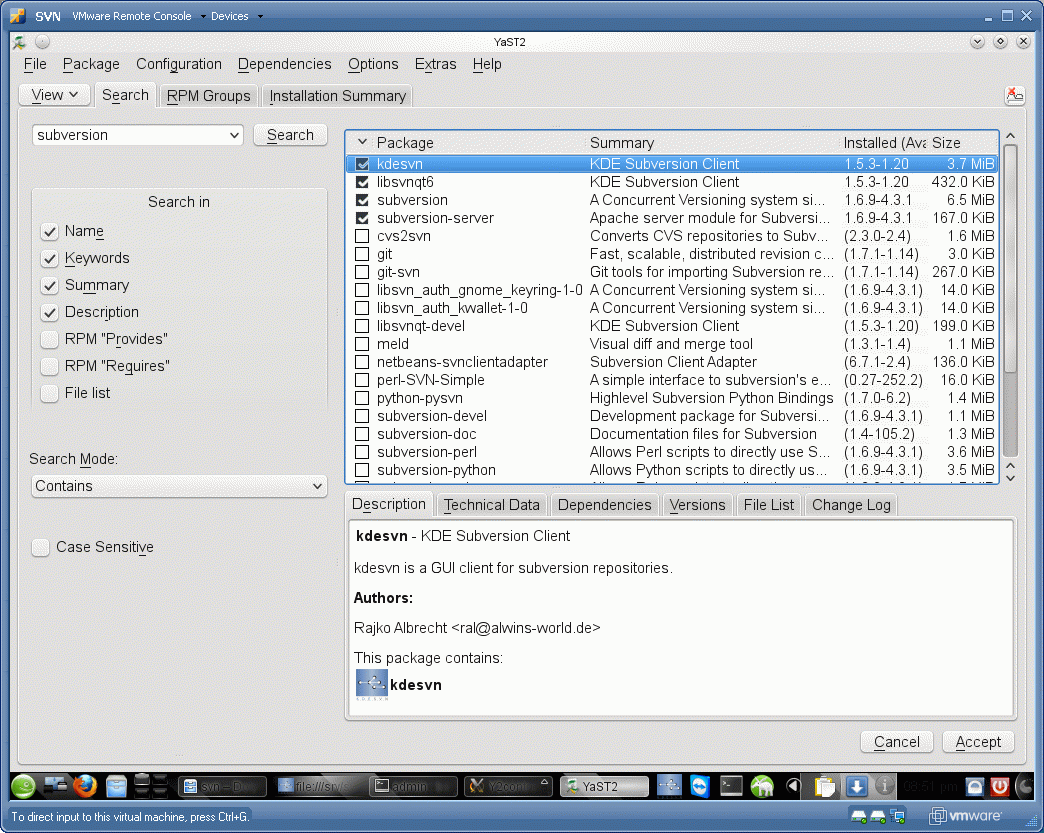Open the Change Log tab
Viewport: 1044px width, 833px height.
click(851, 505)
